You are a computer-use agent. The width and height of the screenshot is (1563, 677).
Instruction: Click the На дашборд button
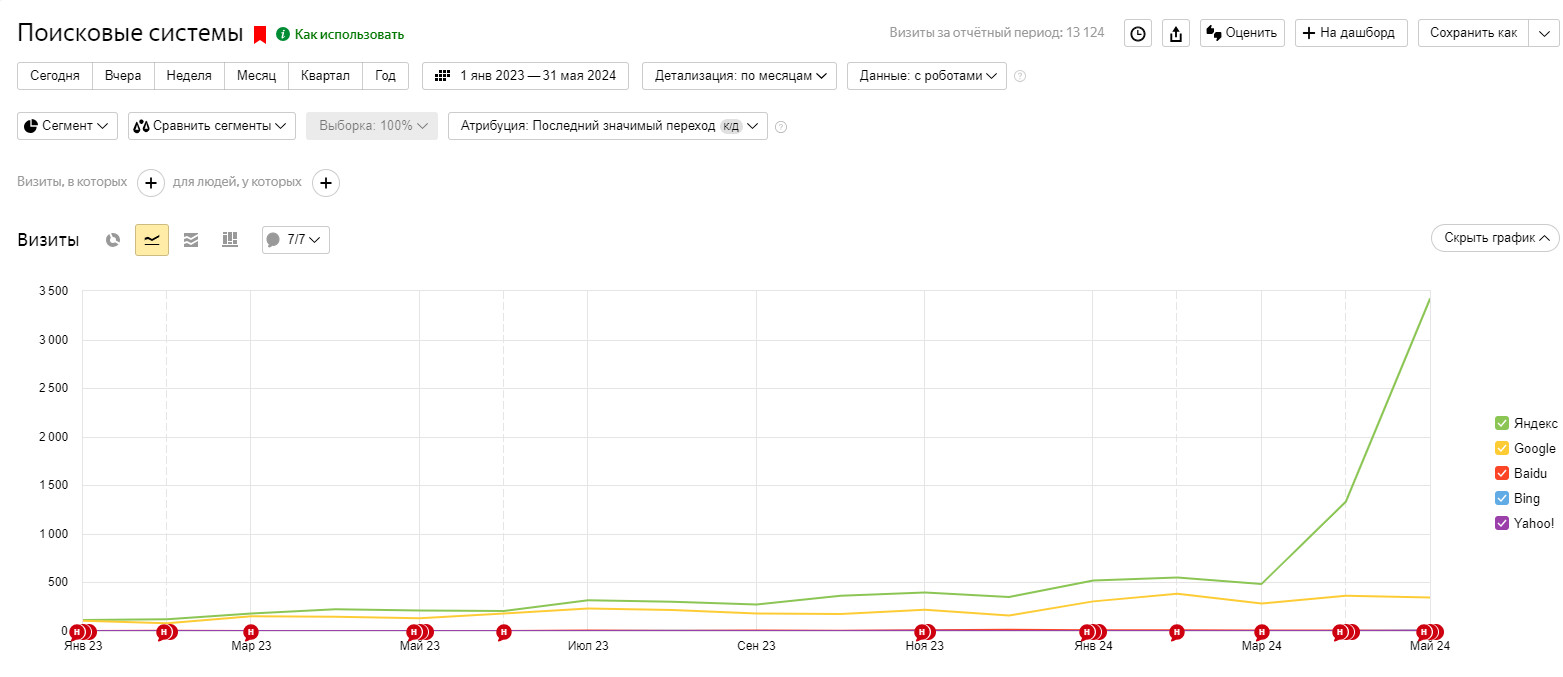(x=1351, y=33)
